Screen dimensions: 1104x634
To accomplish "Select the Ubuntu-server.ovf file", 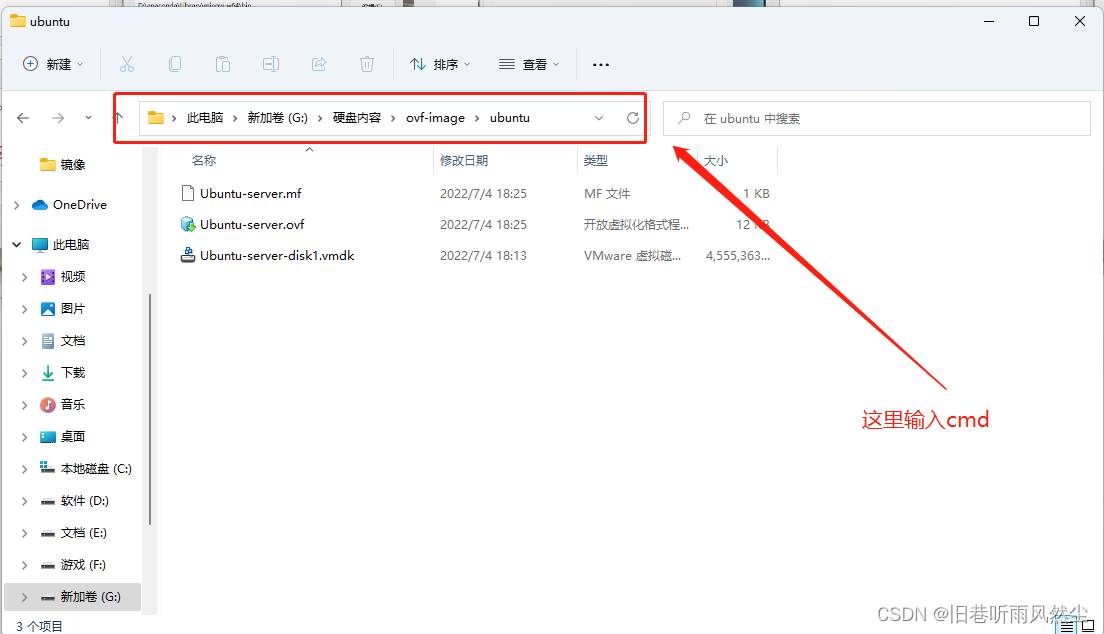I will pos(252,225).
